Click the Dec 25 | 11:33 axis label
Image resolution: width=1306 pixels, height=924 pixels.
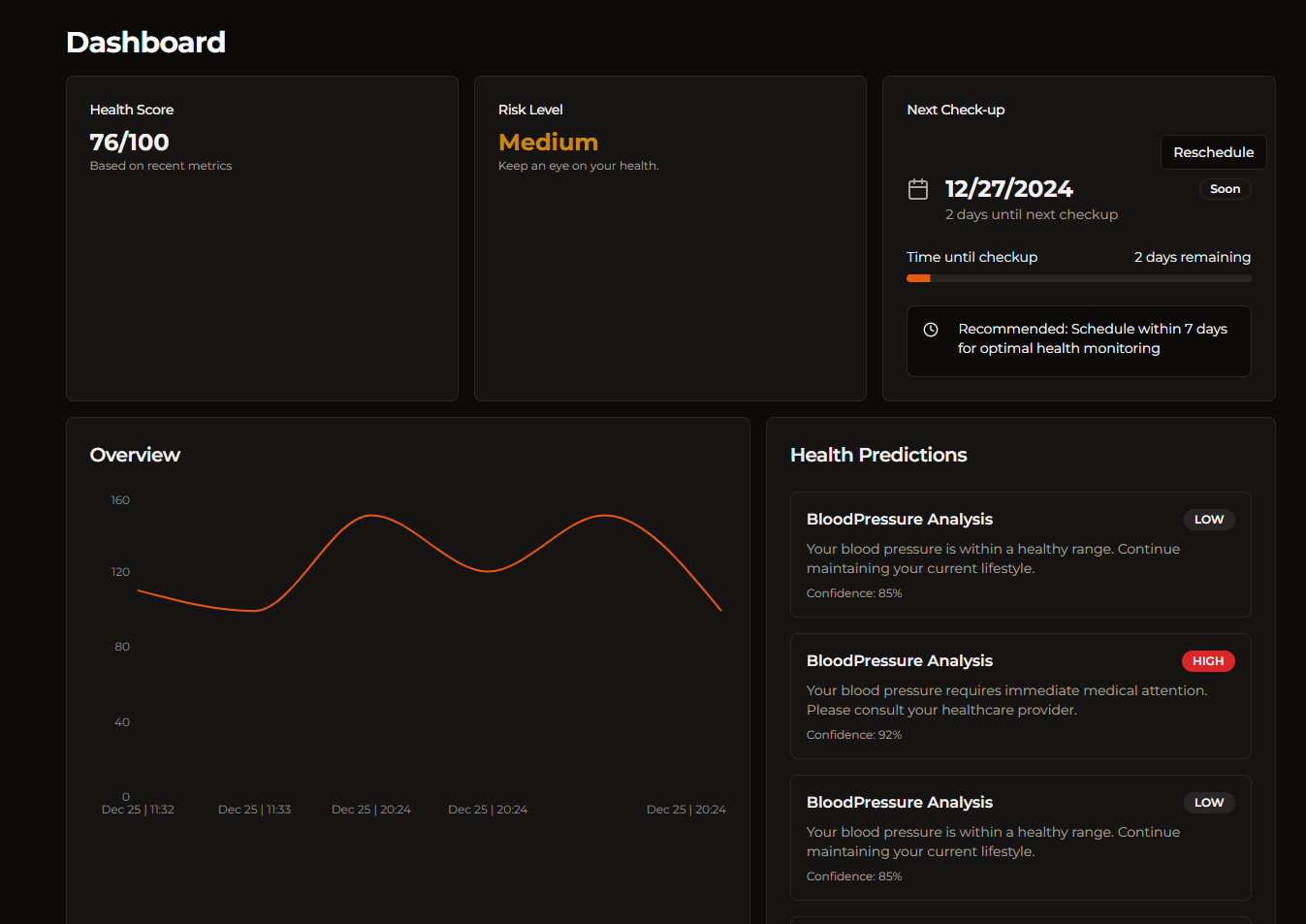coord(254,810)
